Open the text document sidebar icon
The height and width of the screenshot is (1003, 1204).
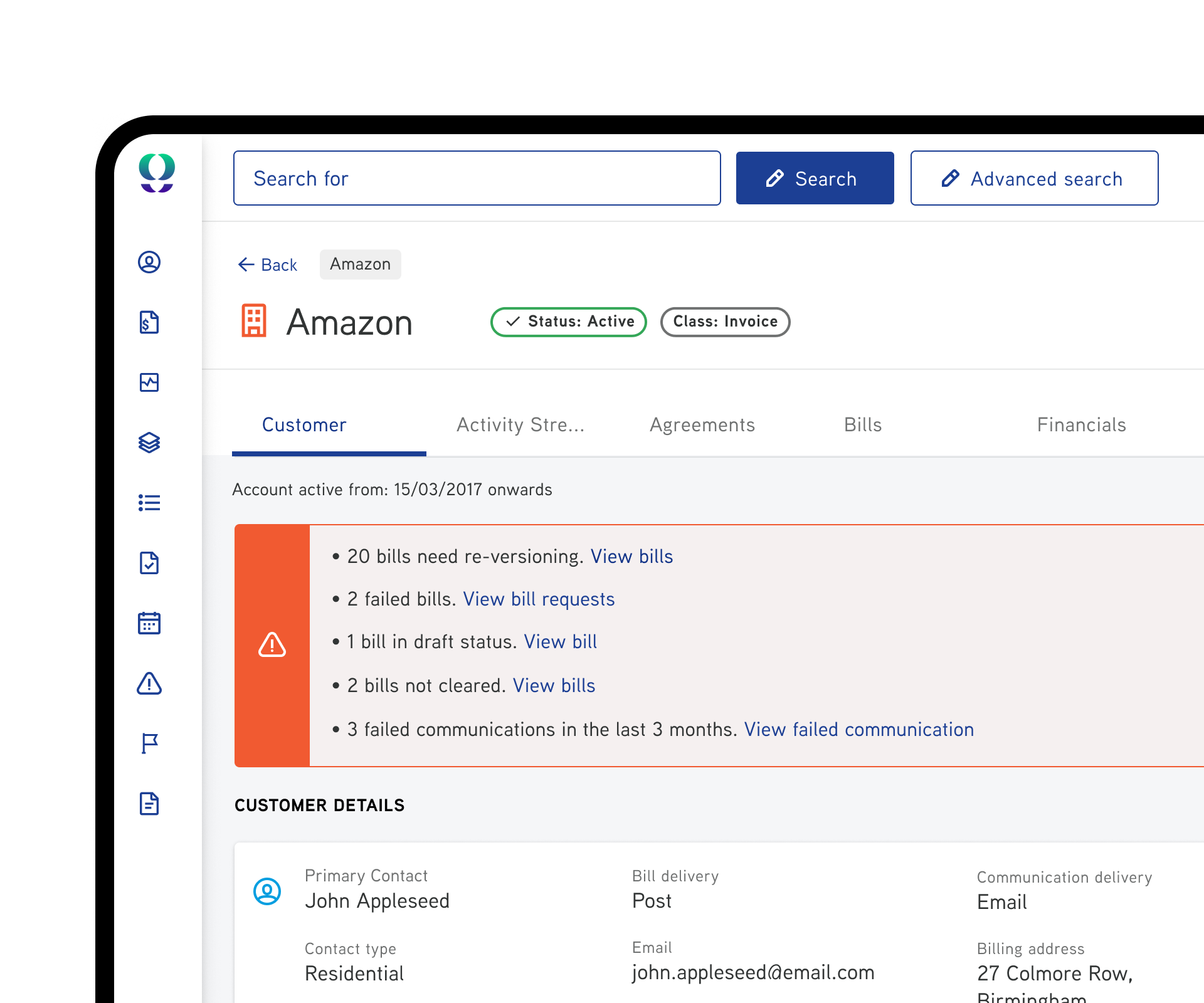point(149,804)
